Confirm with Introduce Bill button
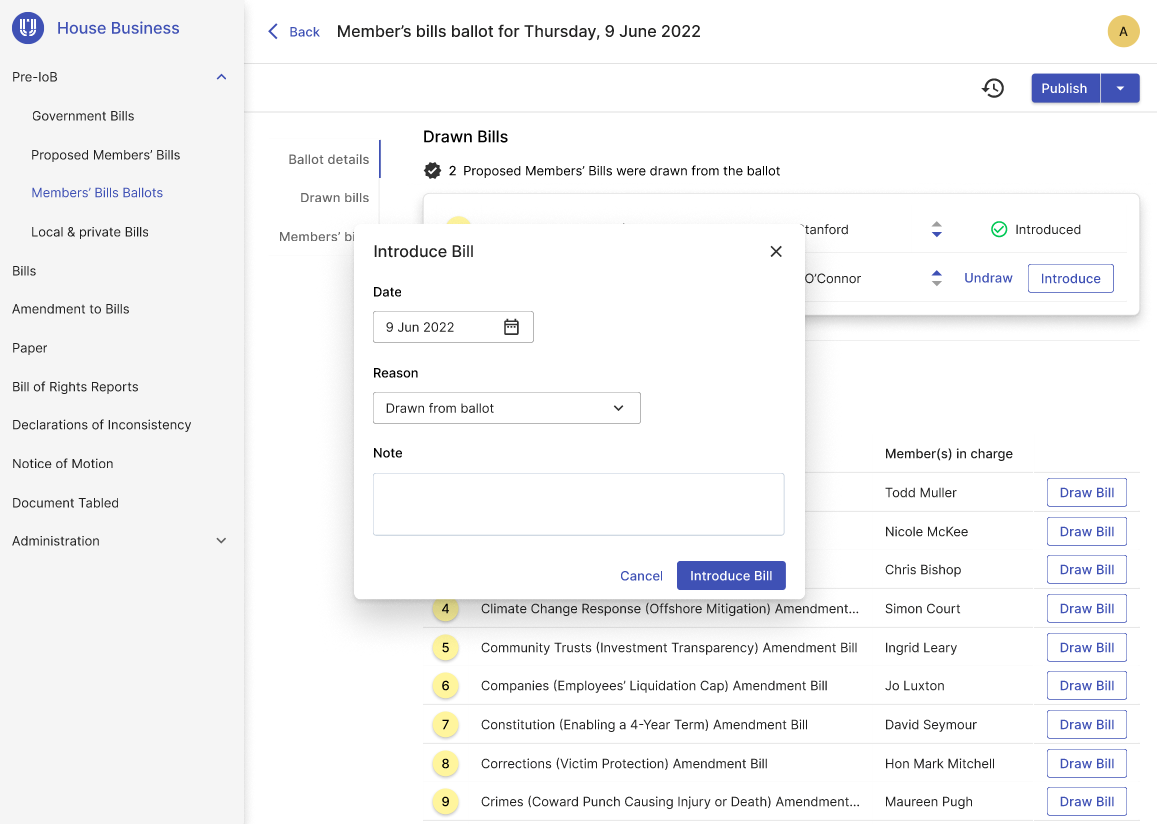 pos(731,576)
